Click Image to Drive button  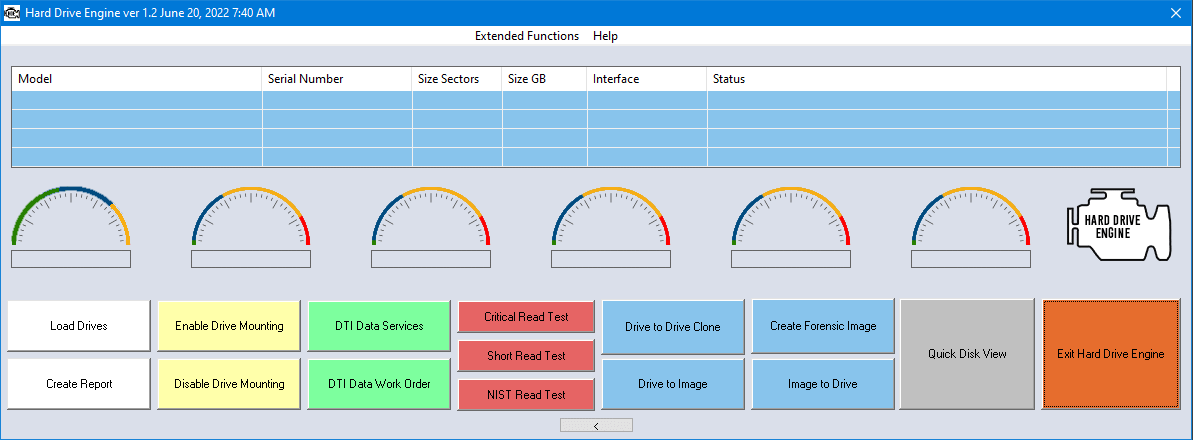click(x=822, y=384)
